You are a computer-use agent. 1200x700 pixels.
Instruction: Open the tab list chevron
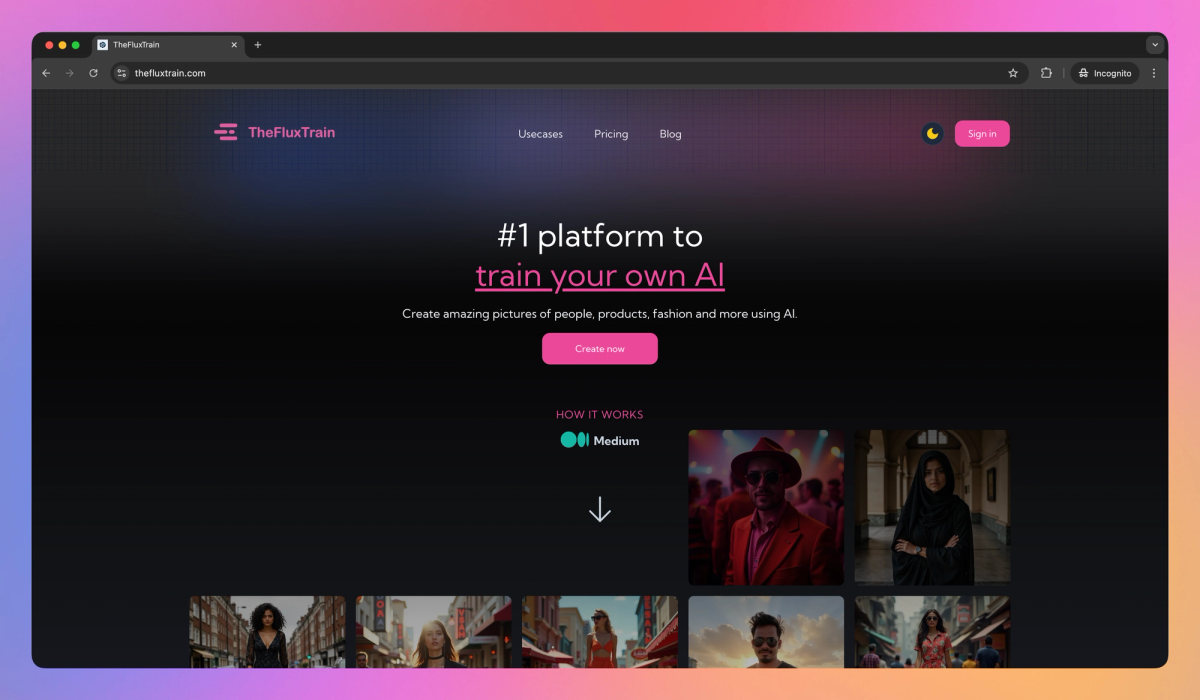pos(1154,44)
